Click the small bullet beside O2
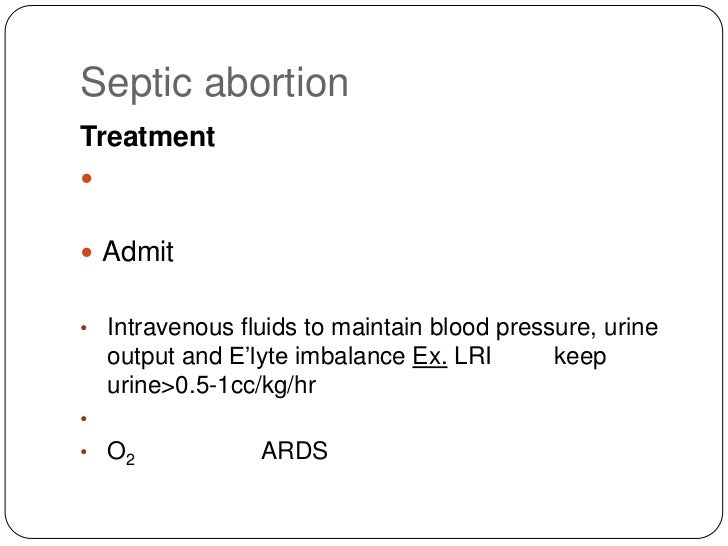The width and height of the screenshot is (728, 546). tap(84, 451)
